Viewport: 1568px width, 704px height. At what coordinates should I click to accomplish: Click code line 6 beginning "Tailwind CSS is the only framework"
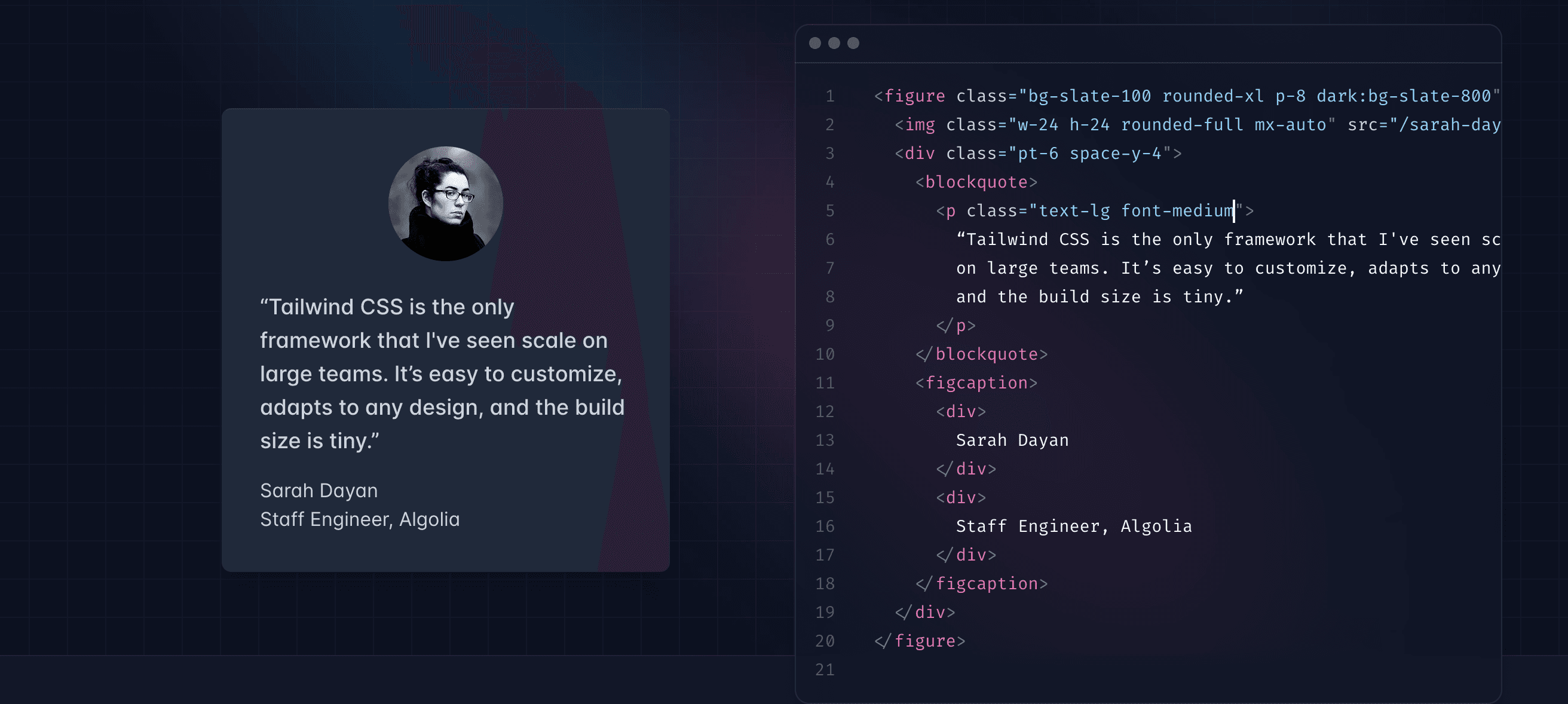coord(1229,239)
